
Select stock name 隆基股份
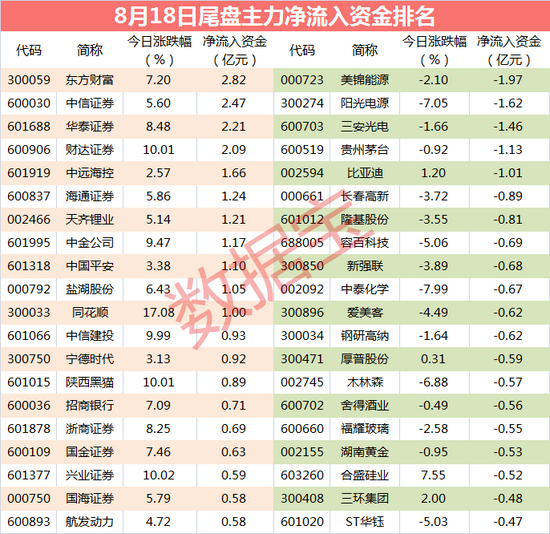click(x=365, y=220)
